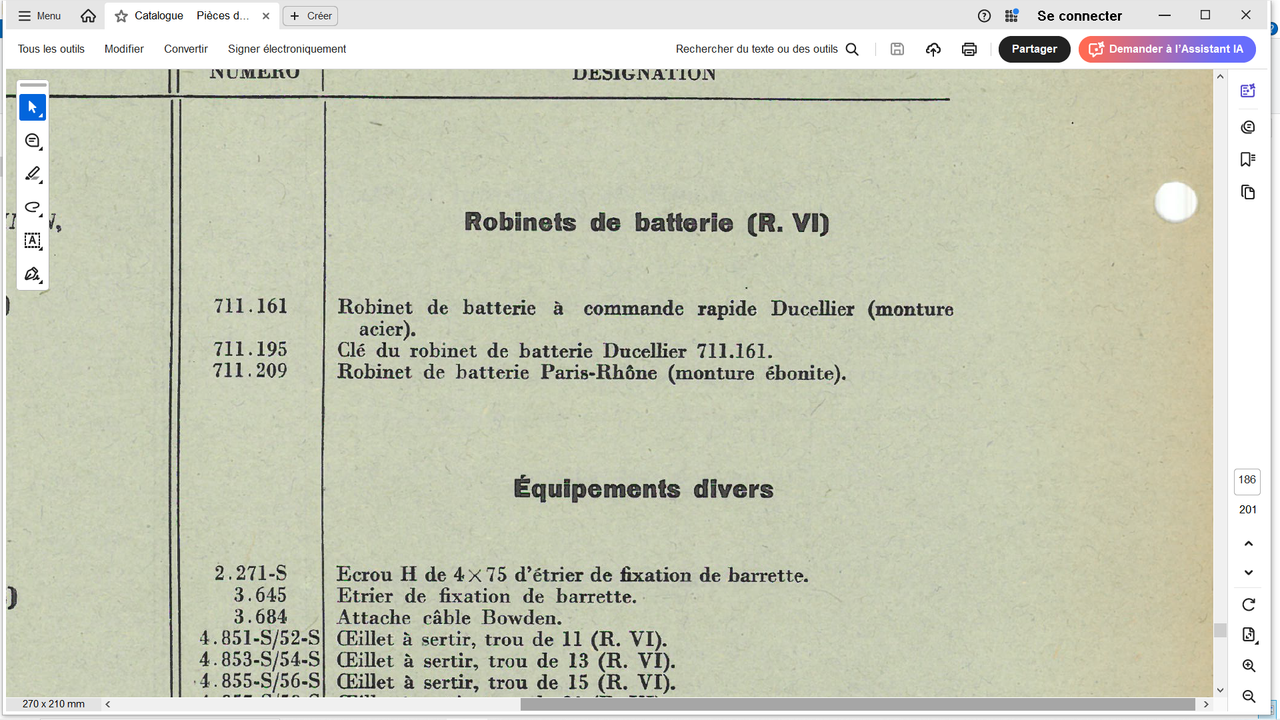Open Signer électroniquement

pyautogui.click(x=287, y=49)
